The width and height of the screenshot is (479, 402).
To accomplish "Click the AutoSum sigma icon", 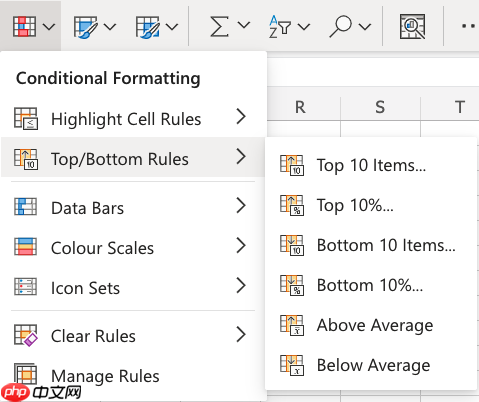I will pos(219,26).
